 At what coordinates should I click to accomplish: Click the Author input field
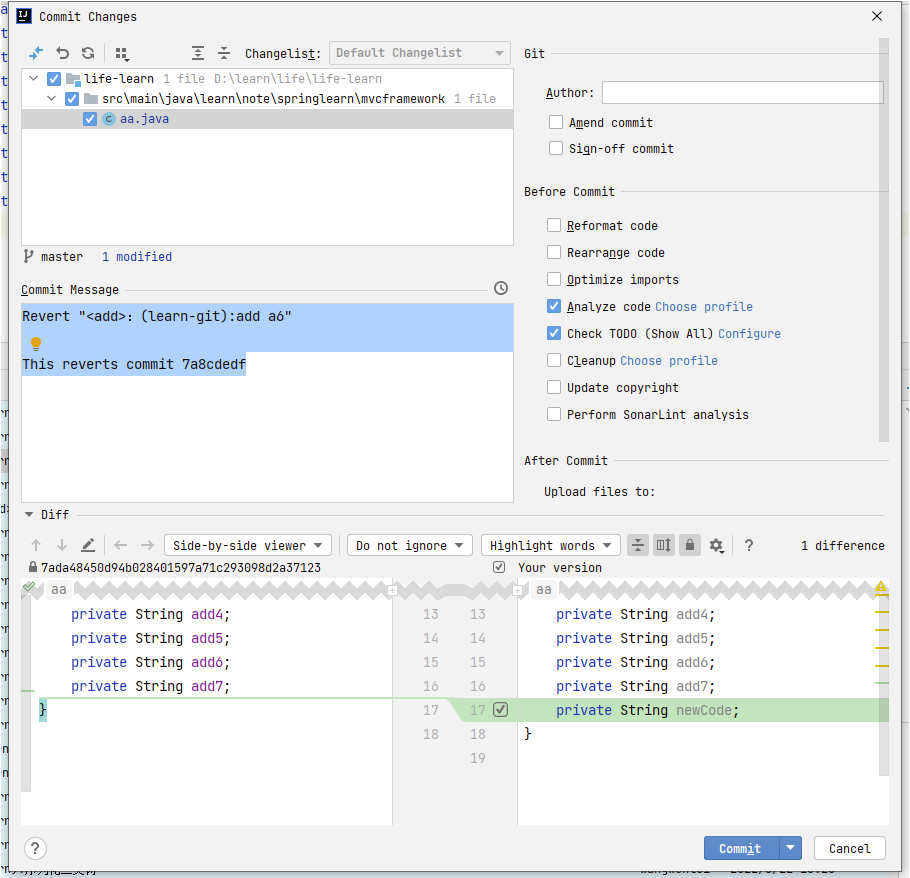coord(742,93)
